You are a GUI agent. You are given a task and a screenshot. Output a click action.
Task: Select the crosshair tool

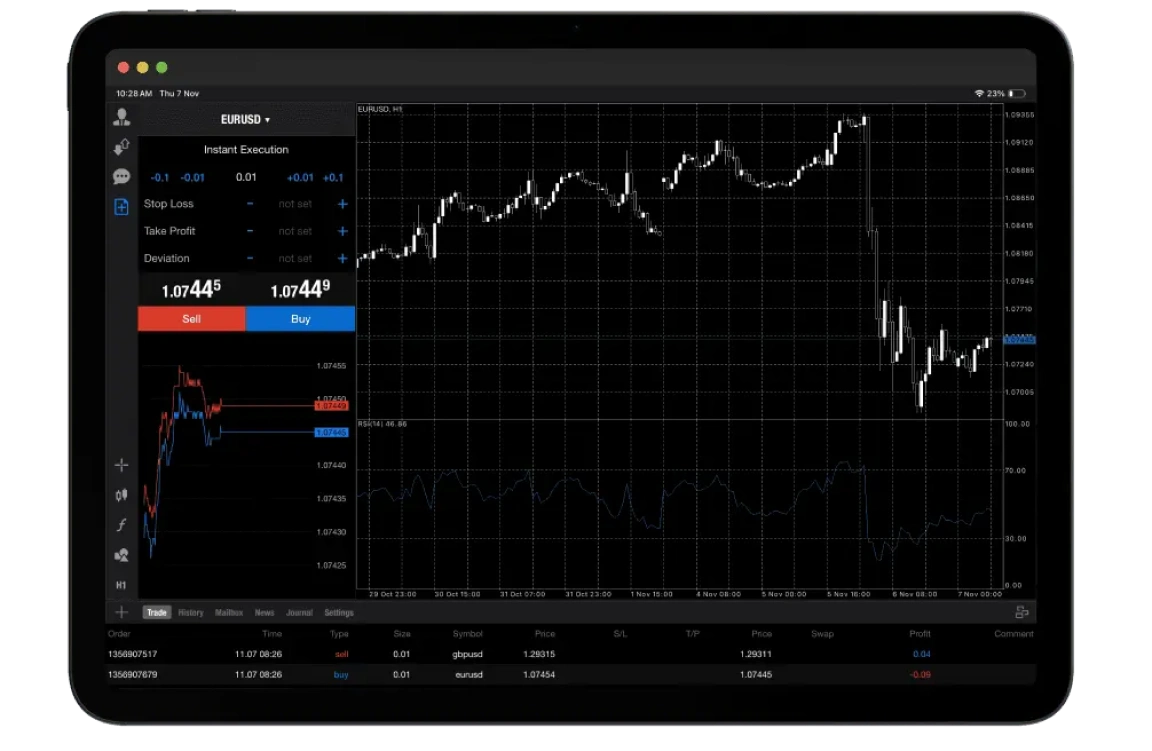[121, 464]
